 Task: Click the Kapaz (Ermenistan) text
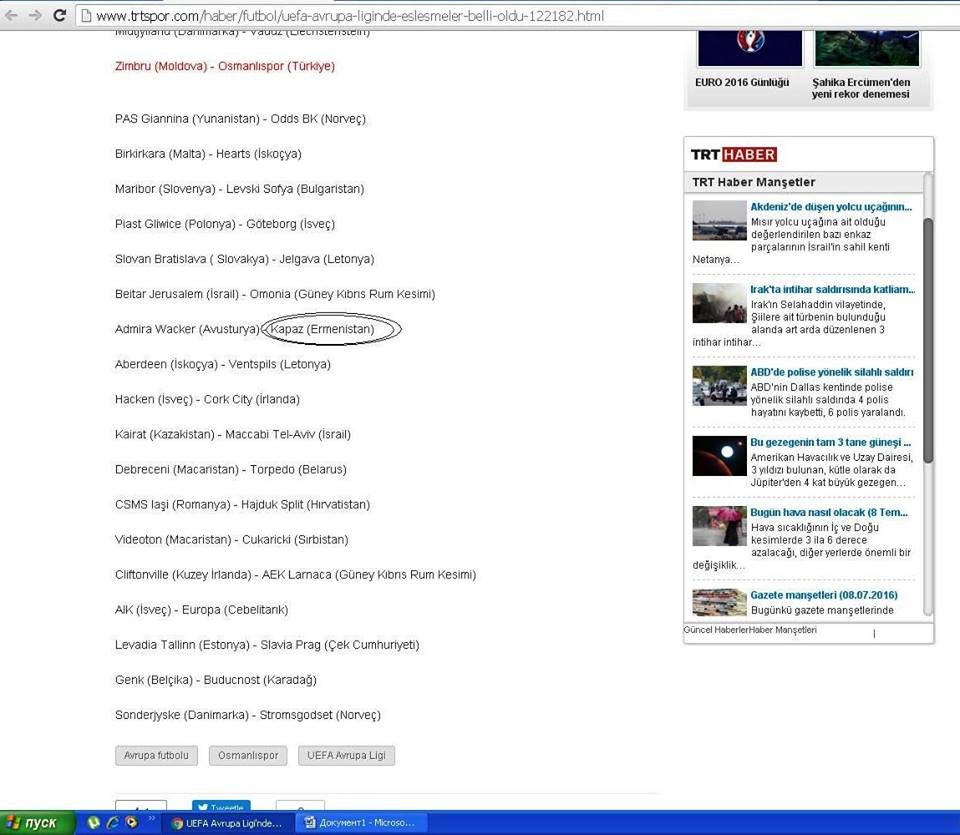322,329
